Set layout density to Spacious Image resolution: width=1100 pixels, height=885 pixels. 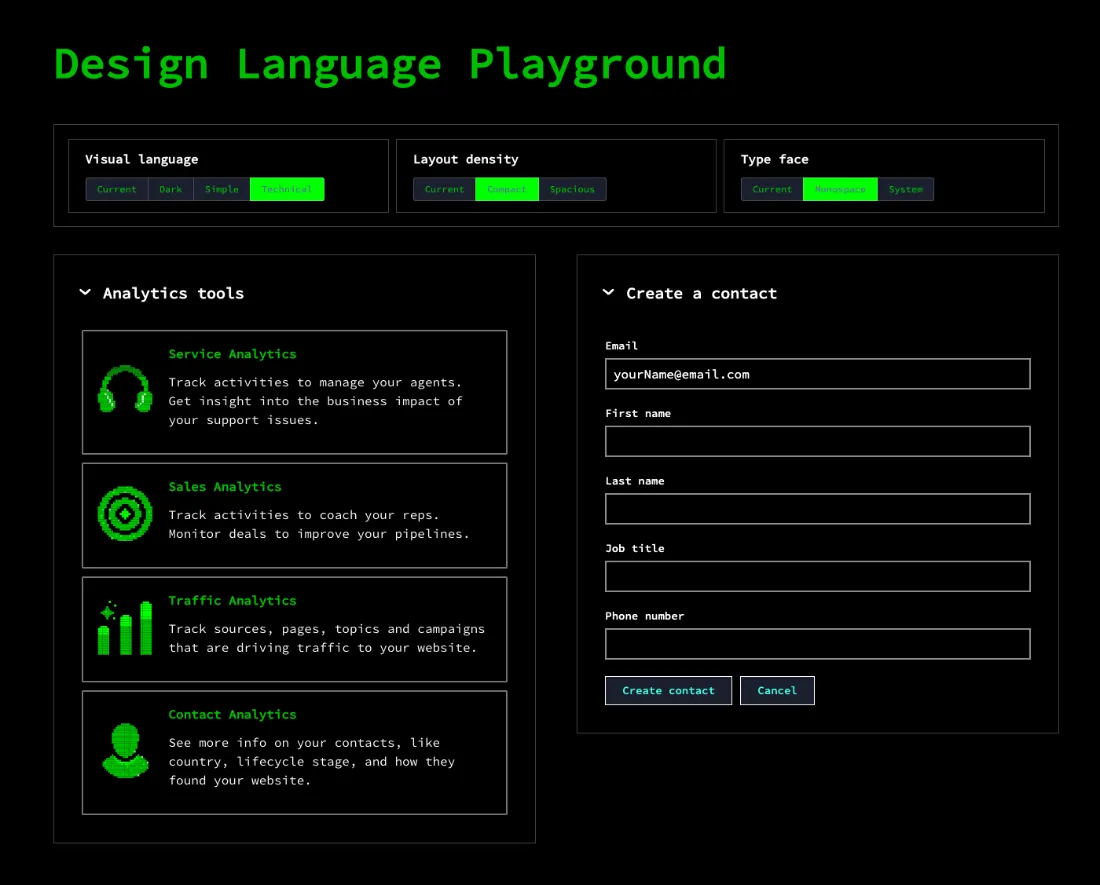coord(572,189)
